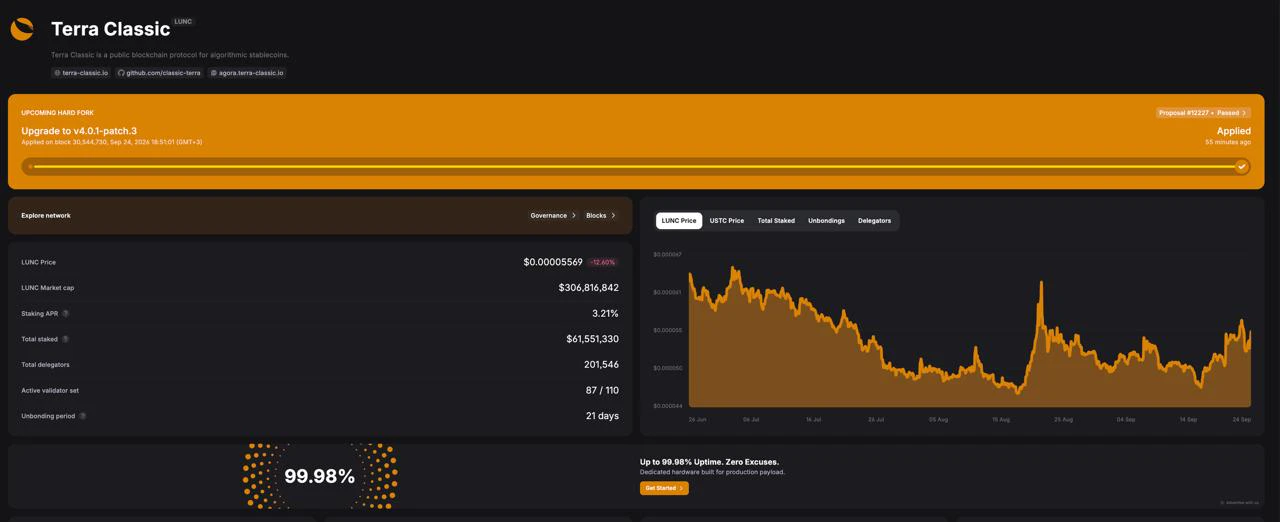
Task: Click the Total staked help icon
Action: coord(66,339)
